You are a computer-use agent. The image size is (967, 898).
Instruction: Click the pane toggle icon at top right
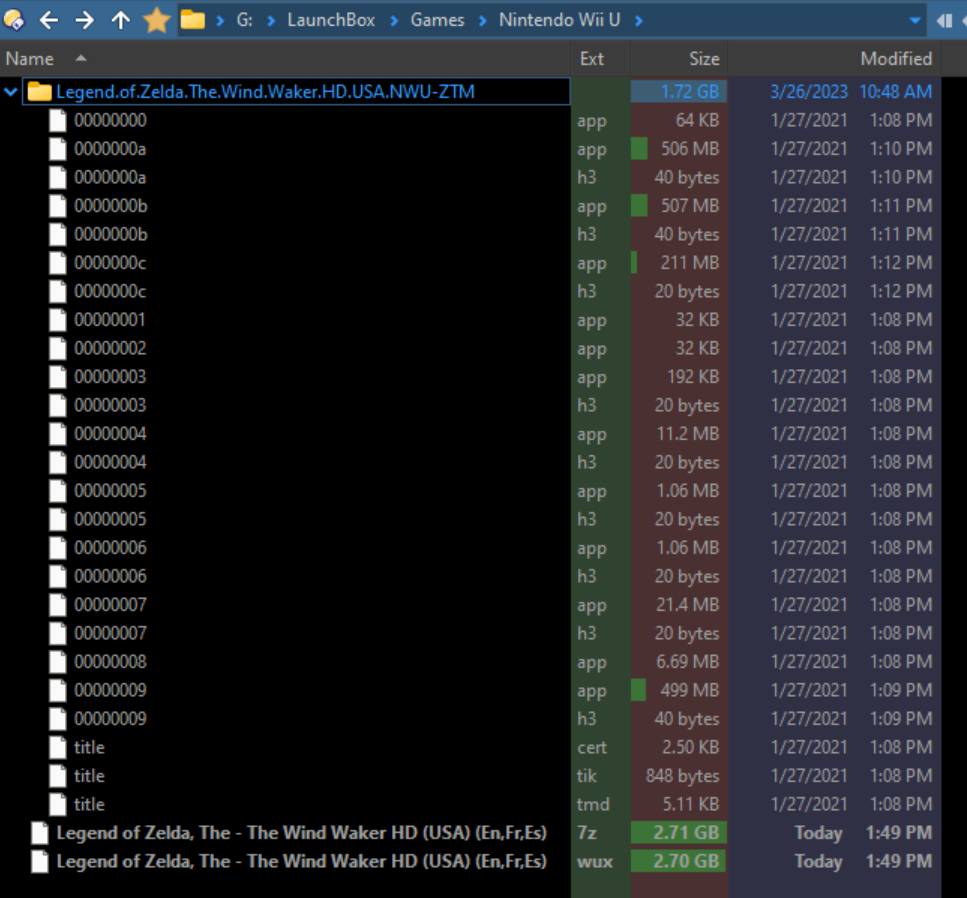coord(944,20)
